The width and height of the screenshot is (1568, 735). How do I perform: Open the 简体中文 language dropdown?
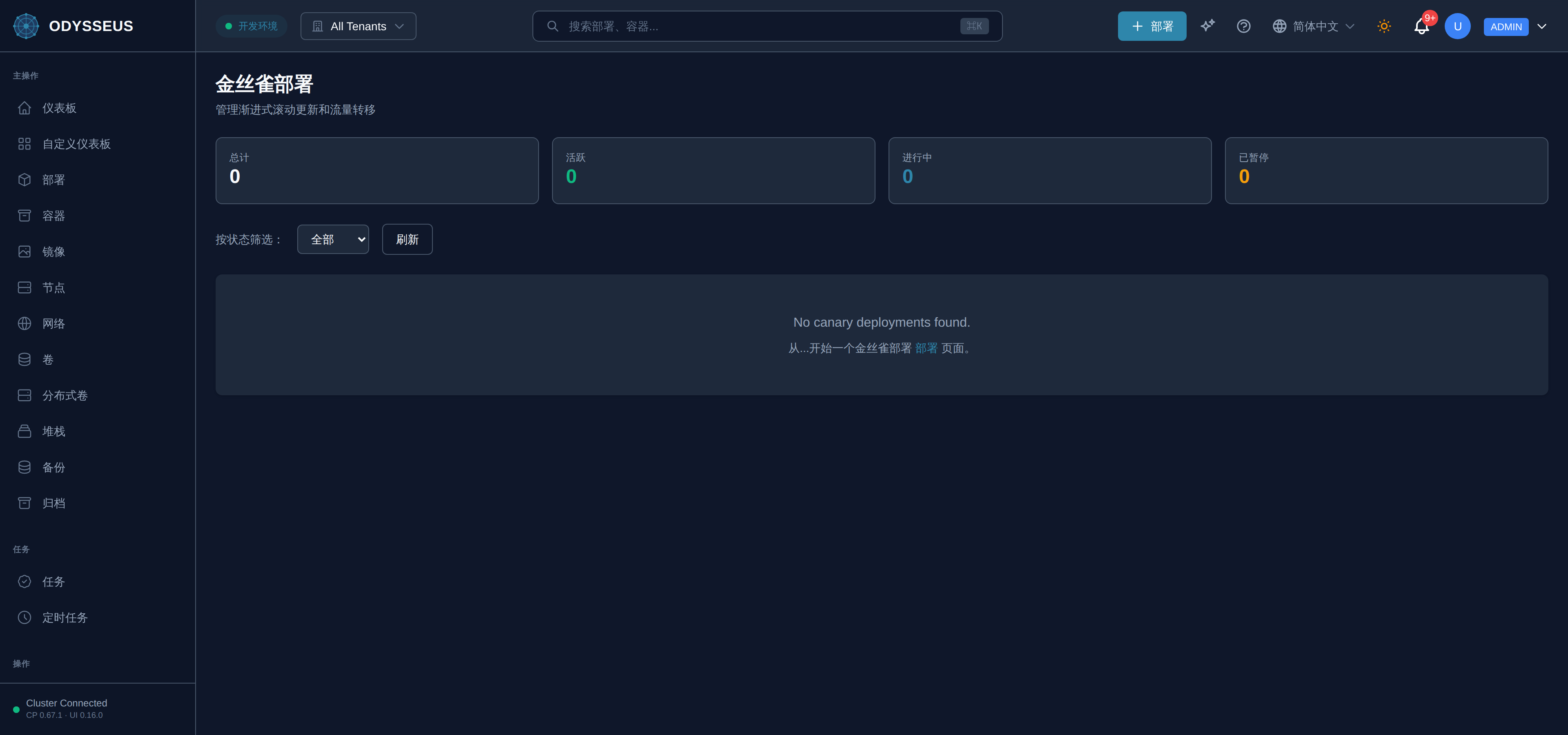(x=1314, y=26)
